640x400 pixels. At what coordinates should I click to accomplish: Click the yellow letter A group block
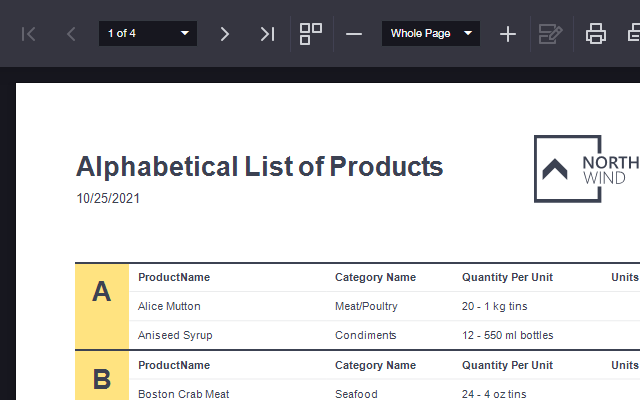pyautogui.click(x=102, y=292)
